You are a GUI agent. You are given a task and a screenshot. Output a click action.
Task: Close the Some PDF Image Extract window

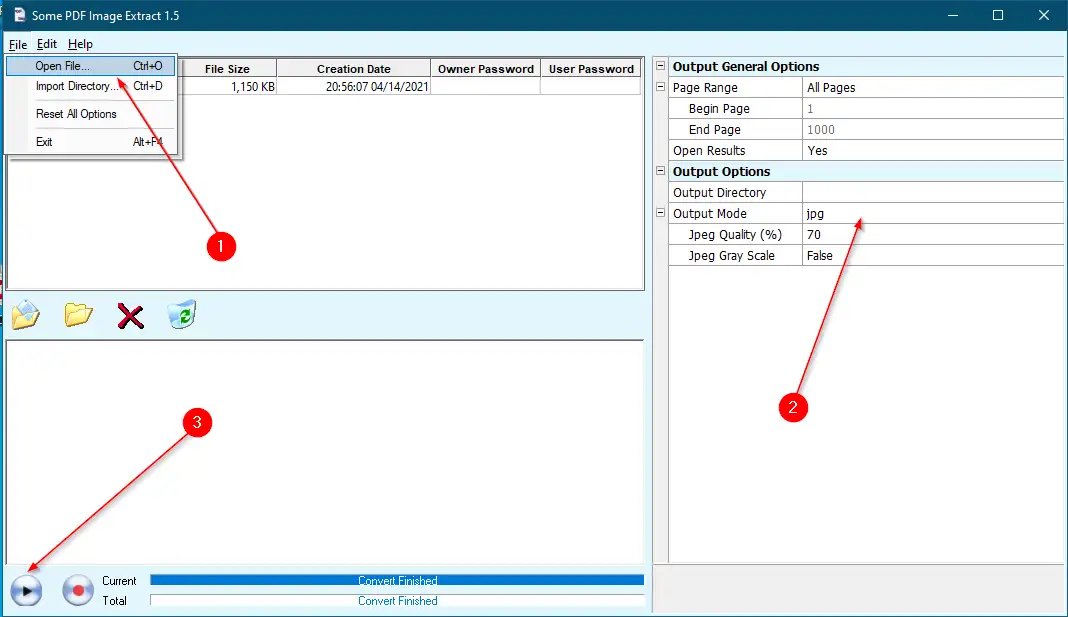click(x=1043, y=15)
